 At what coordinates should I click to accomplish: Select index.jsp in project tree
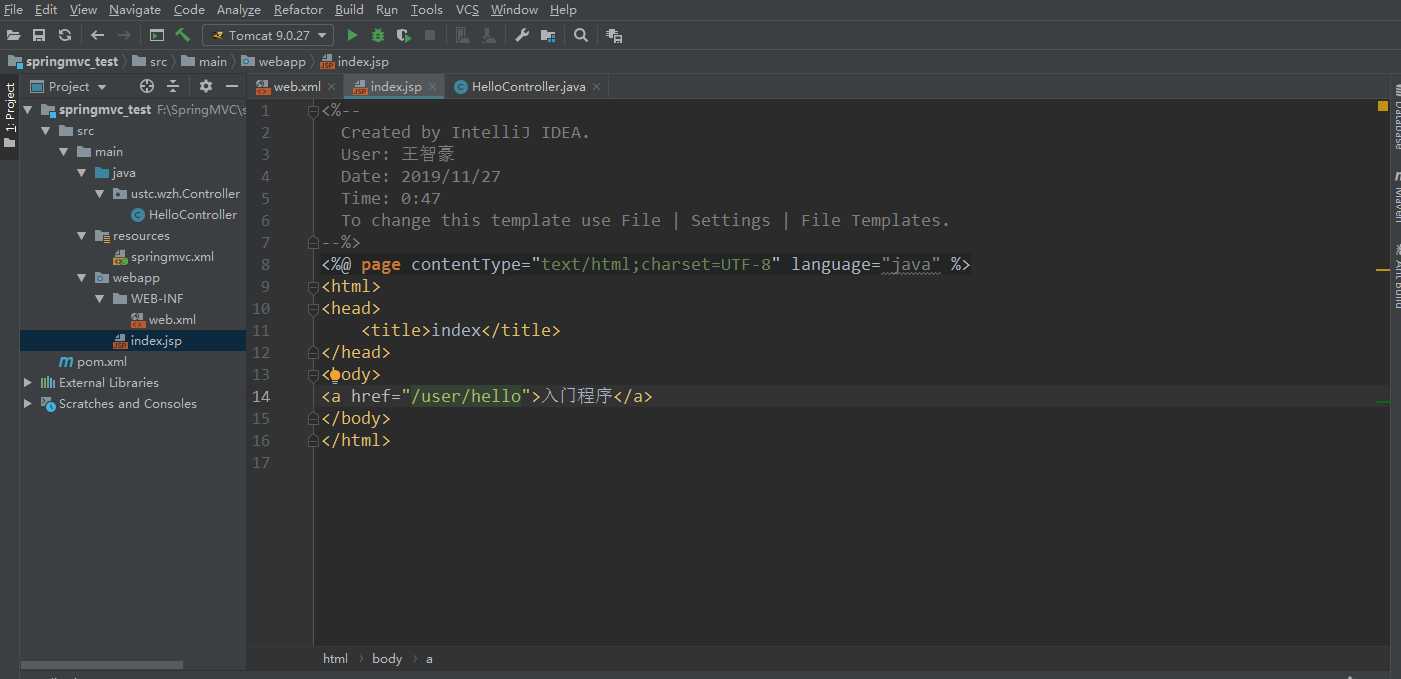pyautogui.click(x=156, y=341)
